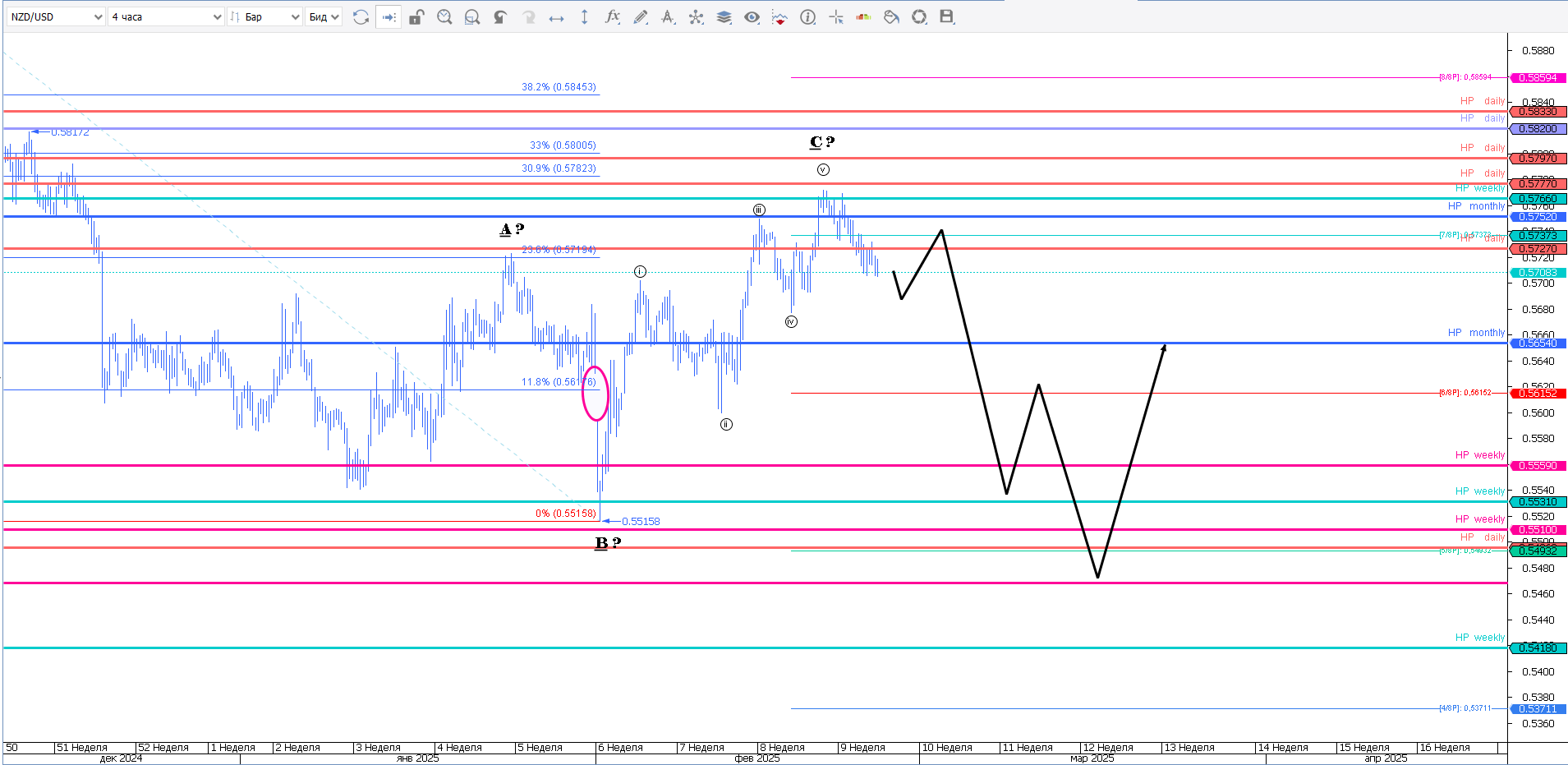Image resolution: width=1568 pixels, height=765 pixels.
Task: Click the blue 0.56540 price tag
Action: 1538,343
